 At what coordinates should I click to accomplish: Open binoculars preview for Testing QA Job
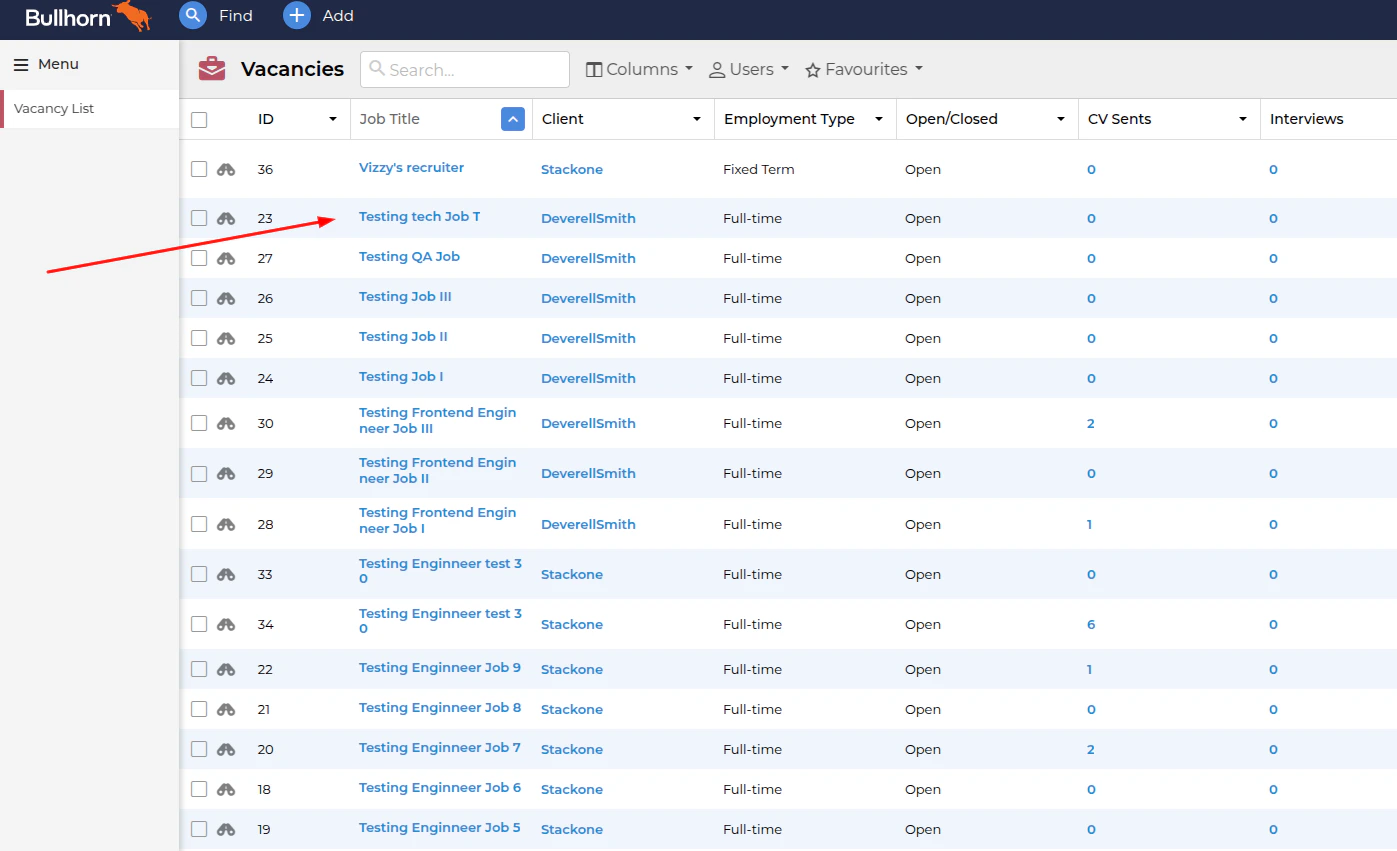(x=225, y=258)
